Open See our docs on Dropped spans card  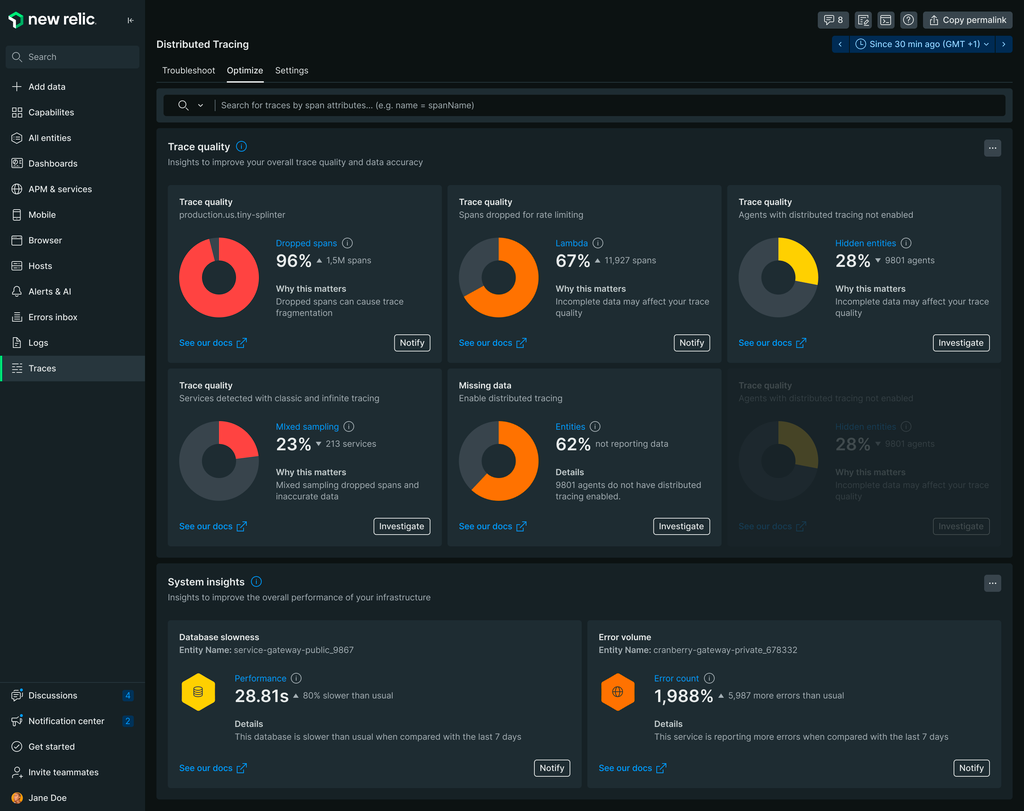213,343
